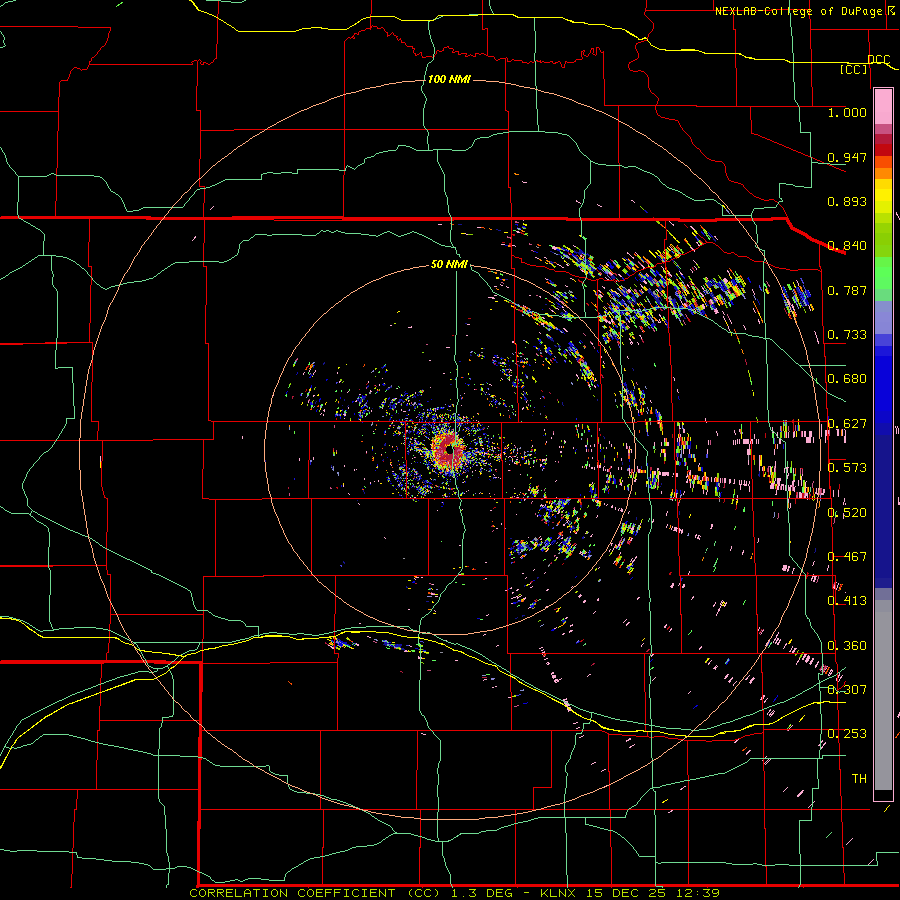Click the 0.467 scale value
Screen dimensions: 900x900
point(847,557)
